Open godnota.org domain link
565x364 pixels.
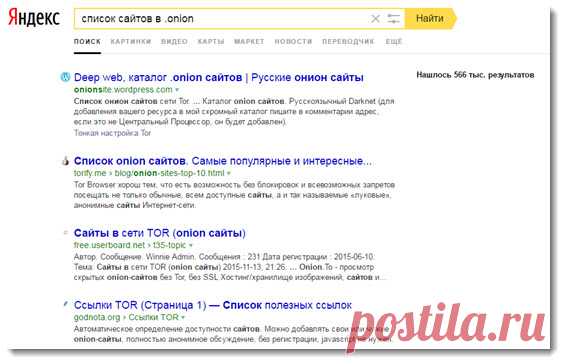(97, 318)
